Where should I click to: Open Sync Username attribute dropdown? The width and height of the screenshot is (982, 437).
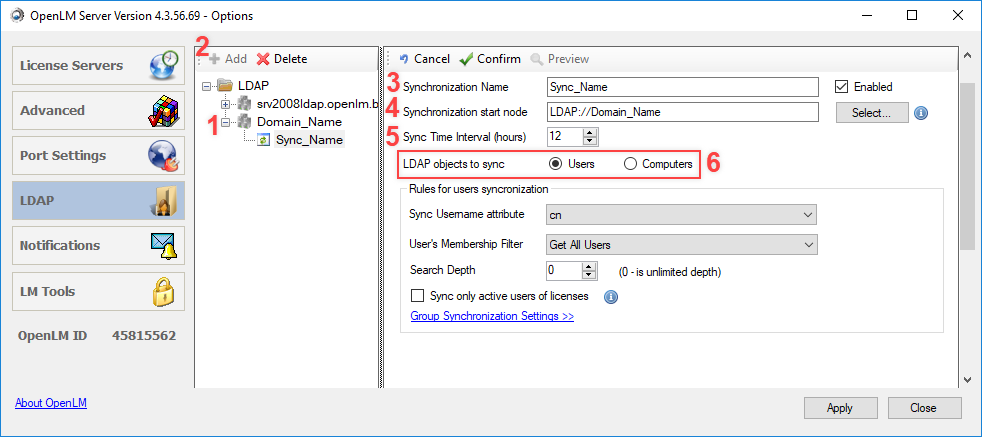click(682, 214)
